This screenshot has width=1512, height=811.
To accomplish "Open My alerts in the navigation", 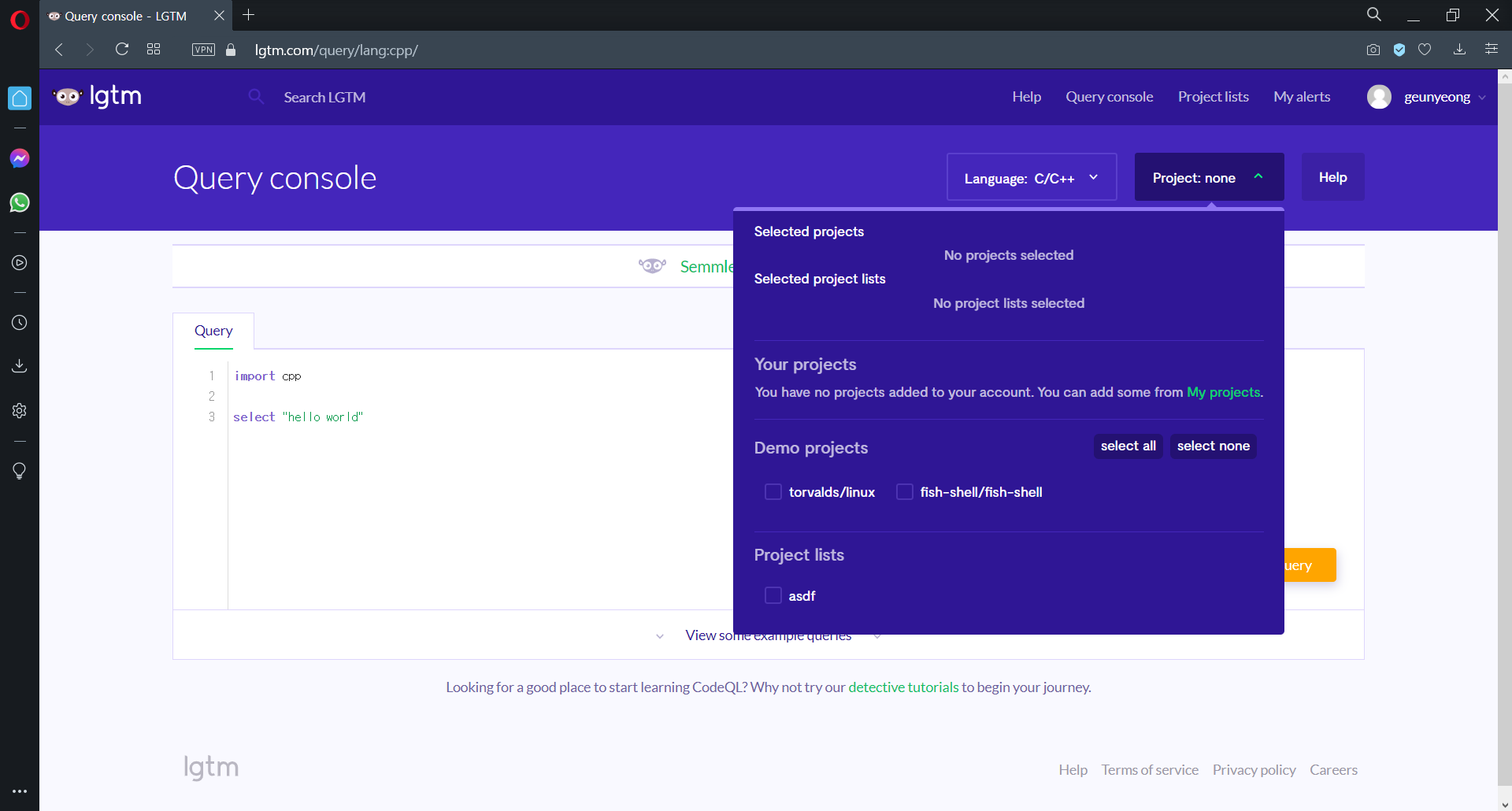I will (x=1302, y=97).
